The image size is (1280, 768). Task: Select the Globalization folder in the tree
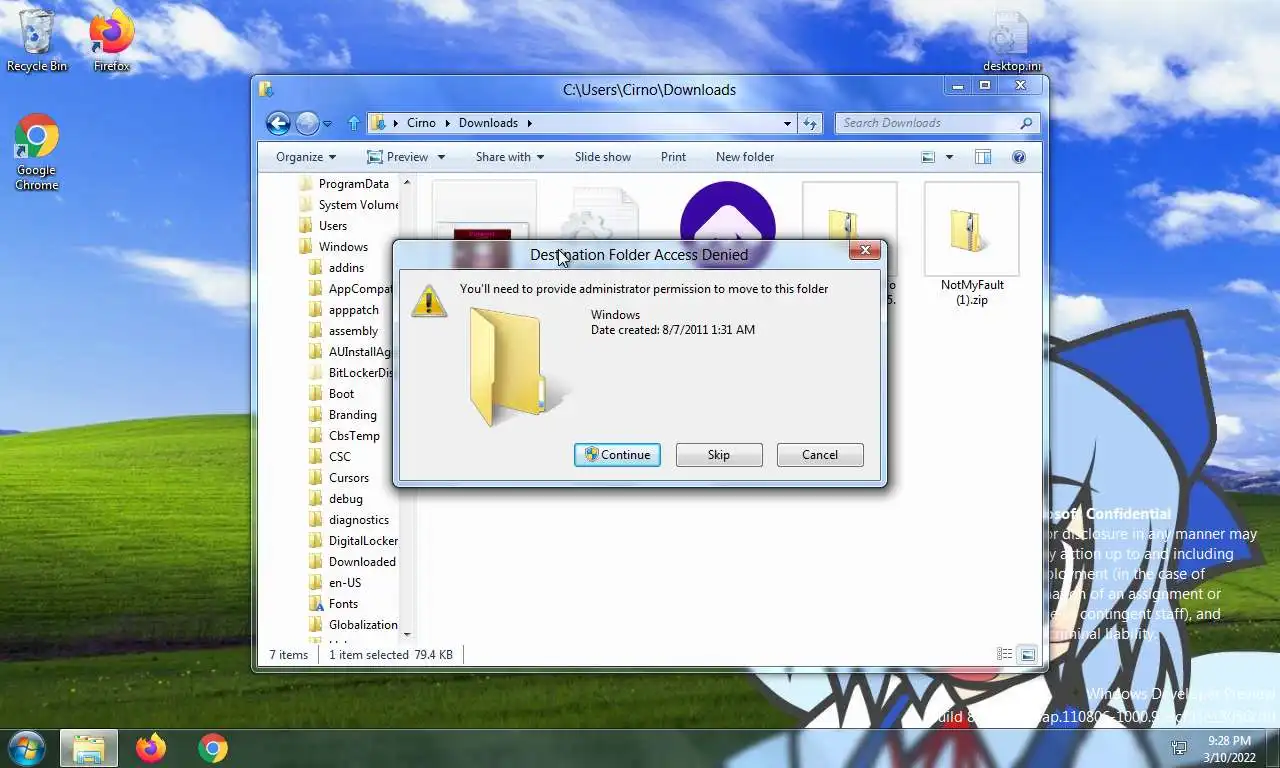353,625
